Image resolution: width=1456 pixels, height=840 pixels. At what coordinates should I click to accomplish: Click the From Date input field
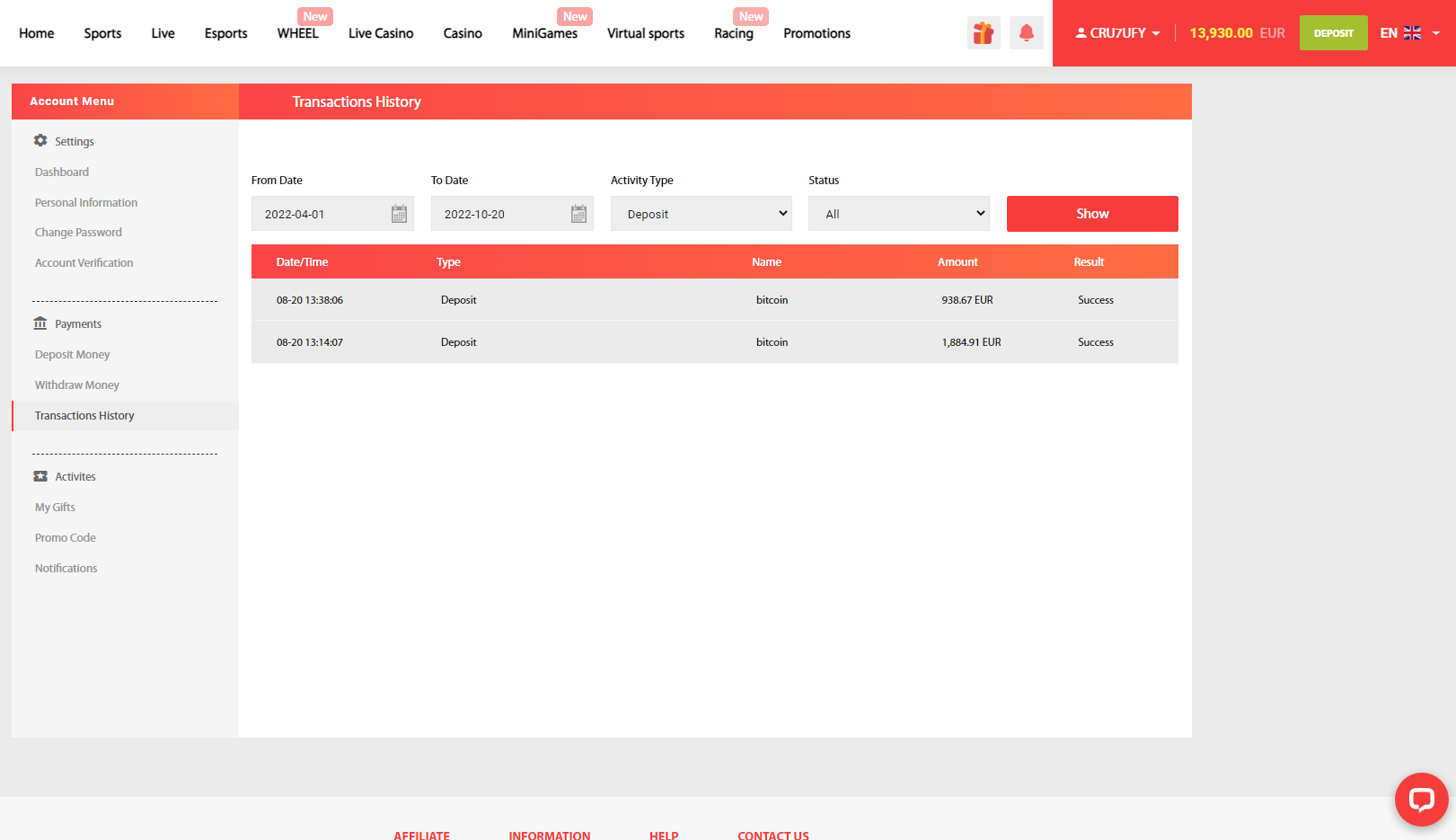[332, 214]
